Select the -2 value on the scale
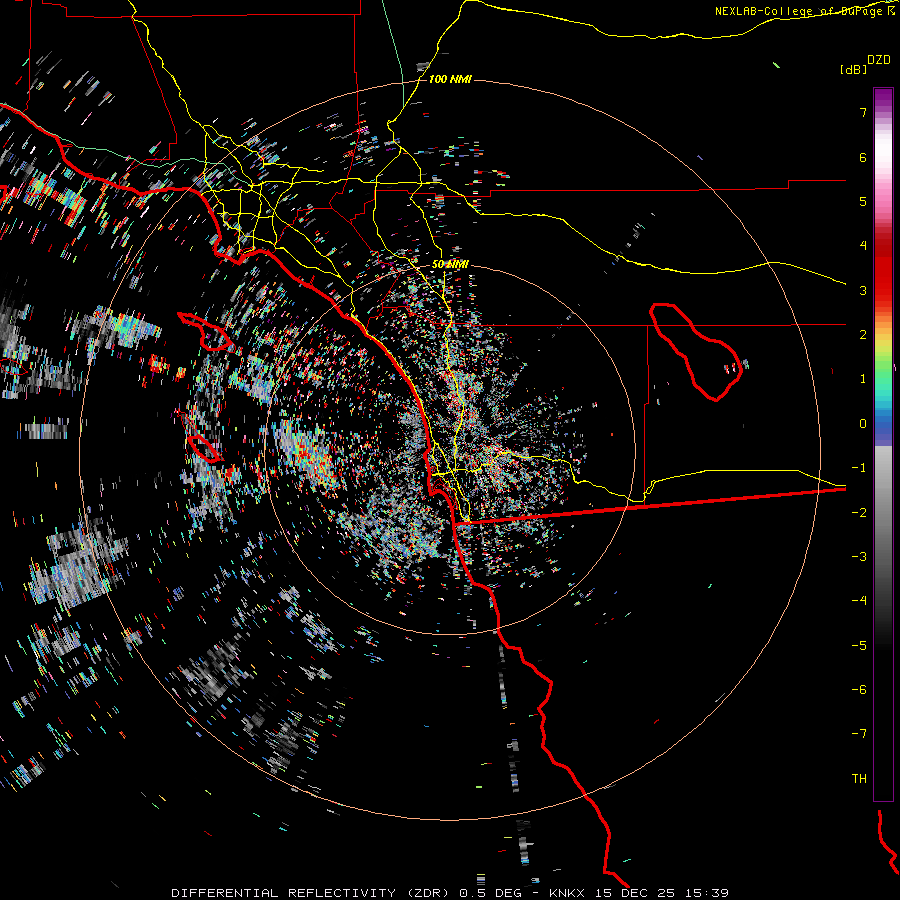This screenshot has width=900, height=900. [x=859, y=512]
